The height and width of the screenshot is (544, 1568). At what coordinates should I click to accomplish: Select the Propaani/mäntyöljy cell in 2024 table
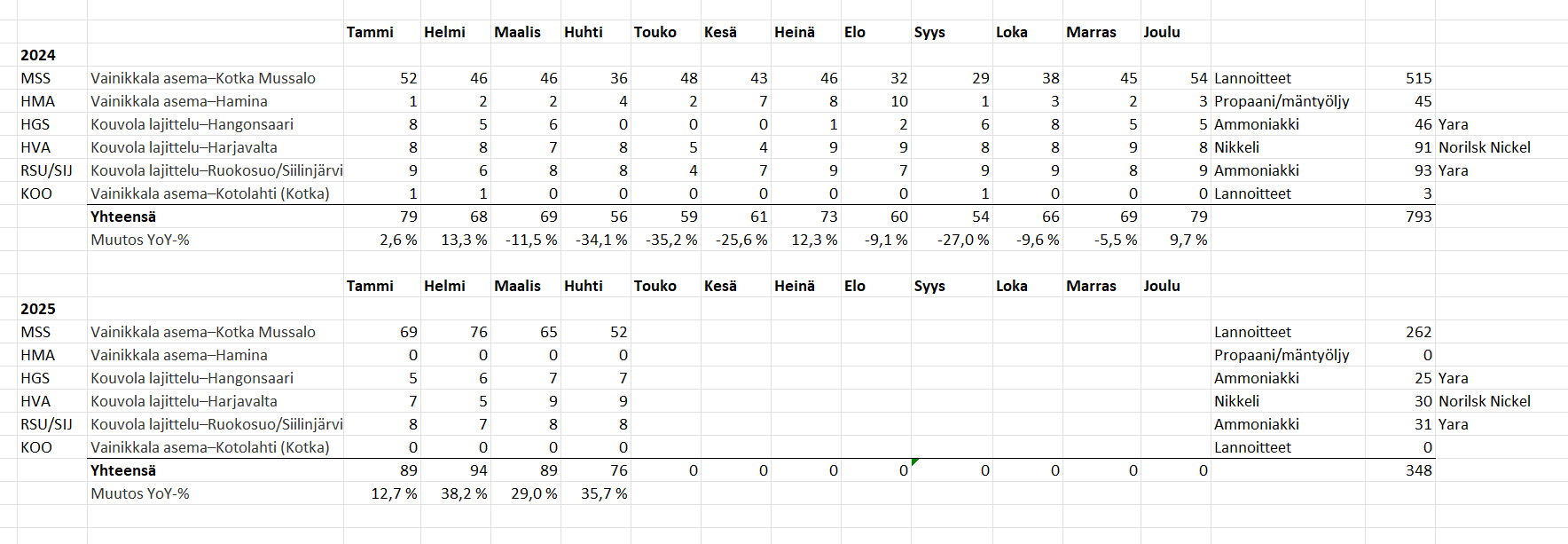tap(1281, 101)
